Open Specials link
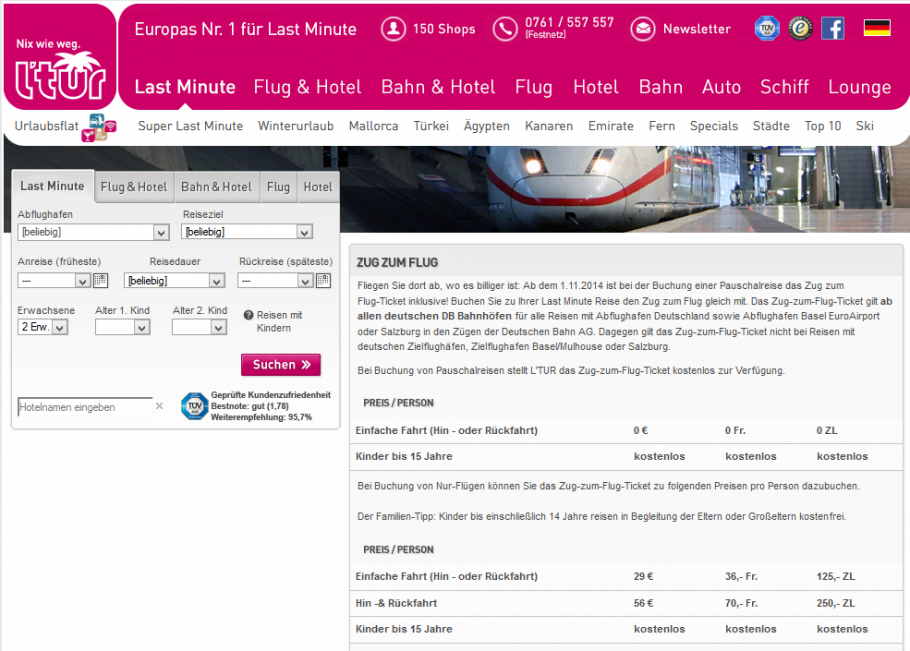Screen dimensions: 910x651 click(714, 126)
